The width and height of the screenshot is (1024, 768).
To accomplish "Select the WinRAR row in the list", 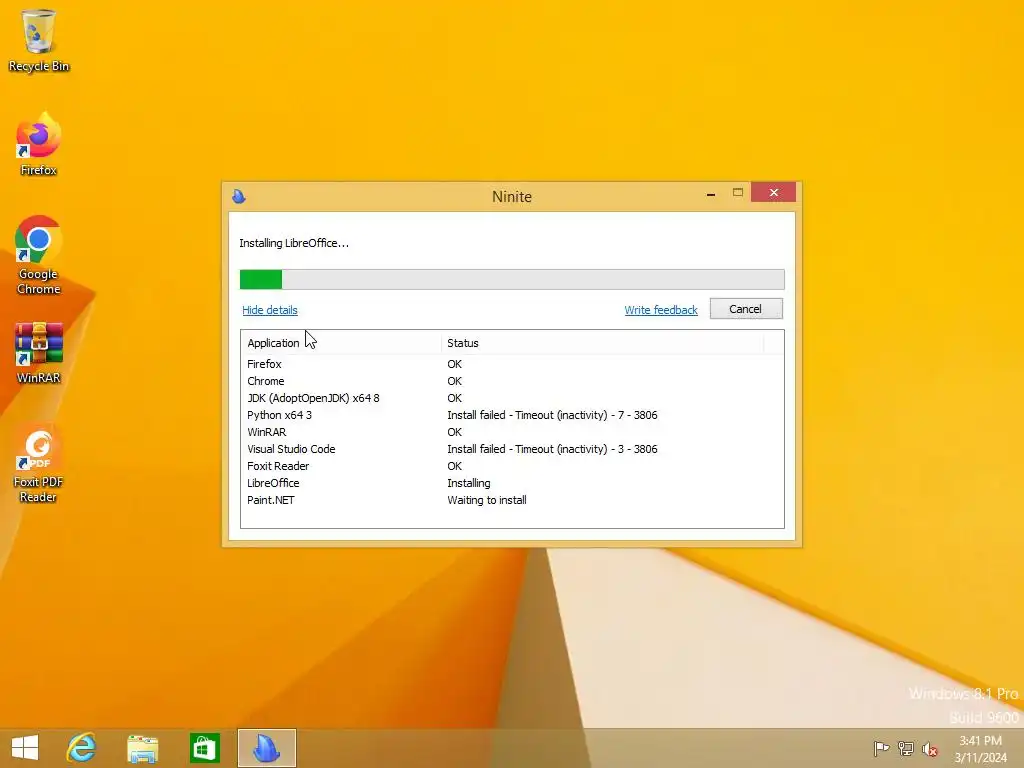I will (512, 432).
